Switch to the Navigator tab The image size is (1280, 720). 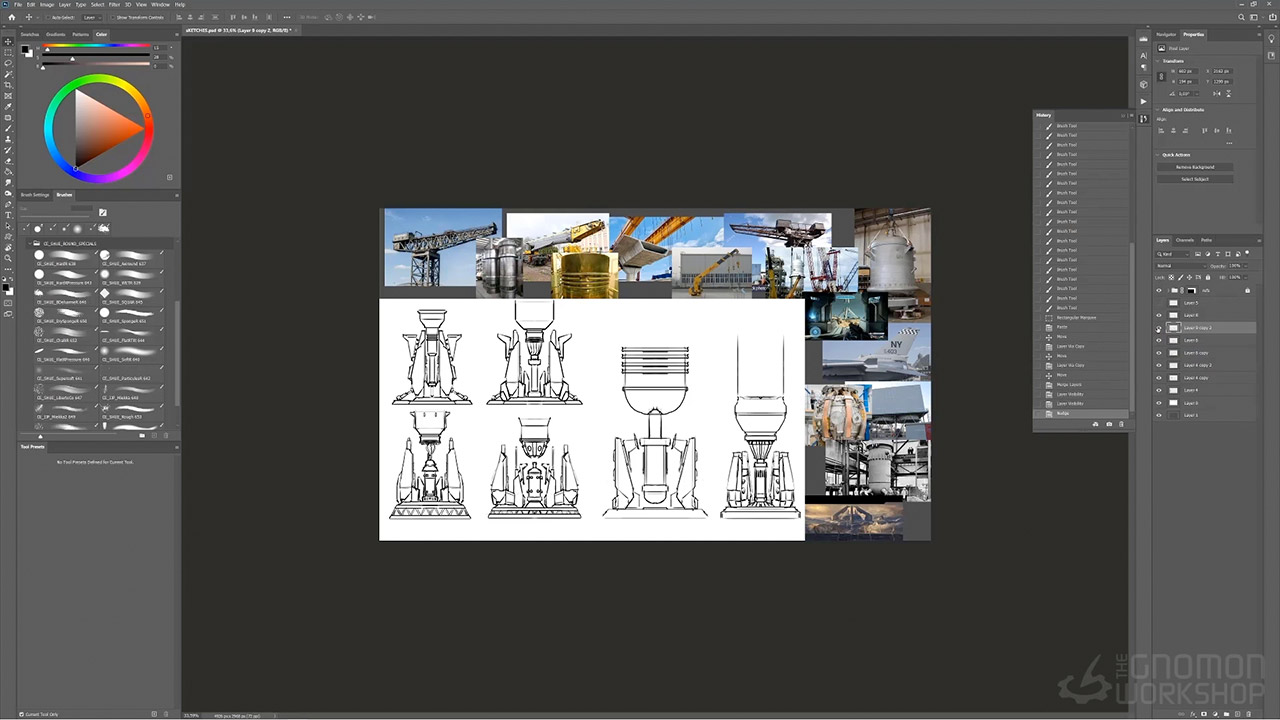coord(1166,35)
